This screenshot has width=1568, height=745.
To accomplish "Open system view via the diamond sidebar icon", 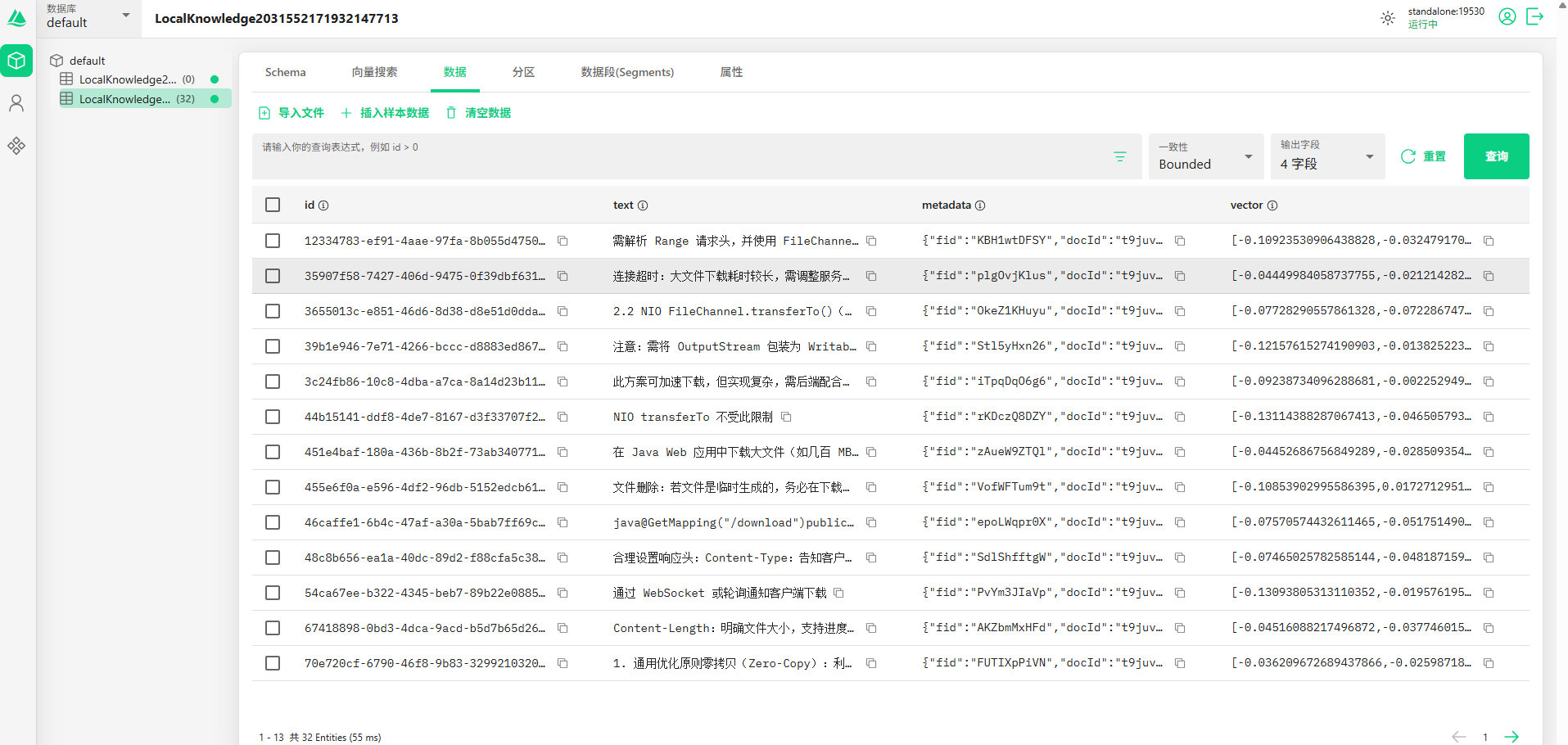I will tap(16, 146).
